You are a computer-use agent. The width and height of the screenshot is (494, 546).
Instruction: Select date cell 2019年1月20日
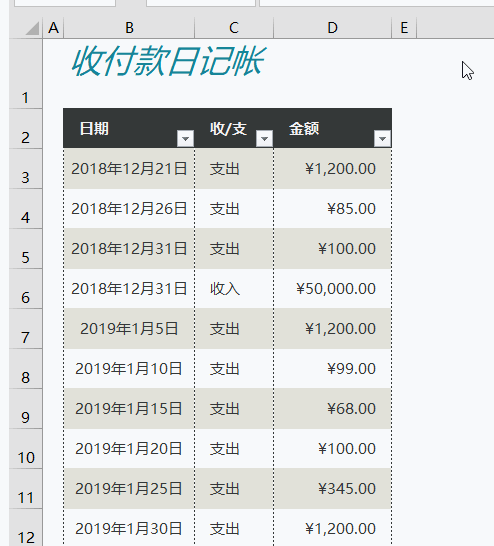pyautogui.click(x=129, y=449)
